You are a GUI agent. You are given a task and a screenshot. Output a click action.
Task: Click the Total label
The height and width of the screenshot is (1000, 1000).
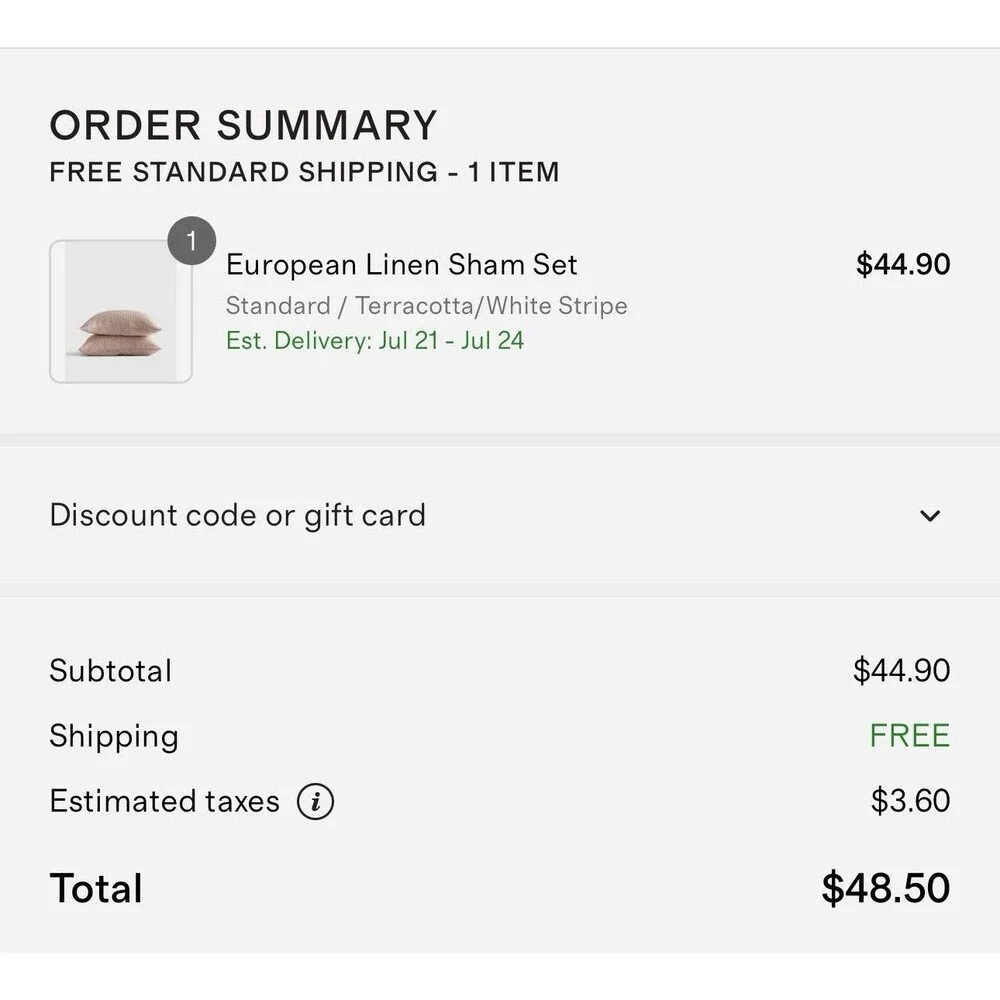[x=96, y=888]
